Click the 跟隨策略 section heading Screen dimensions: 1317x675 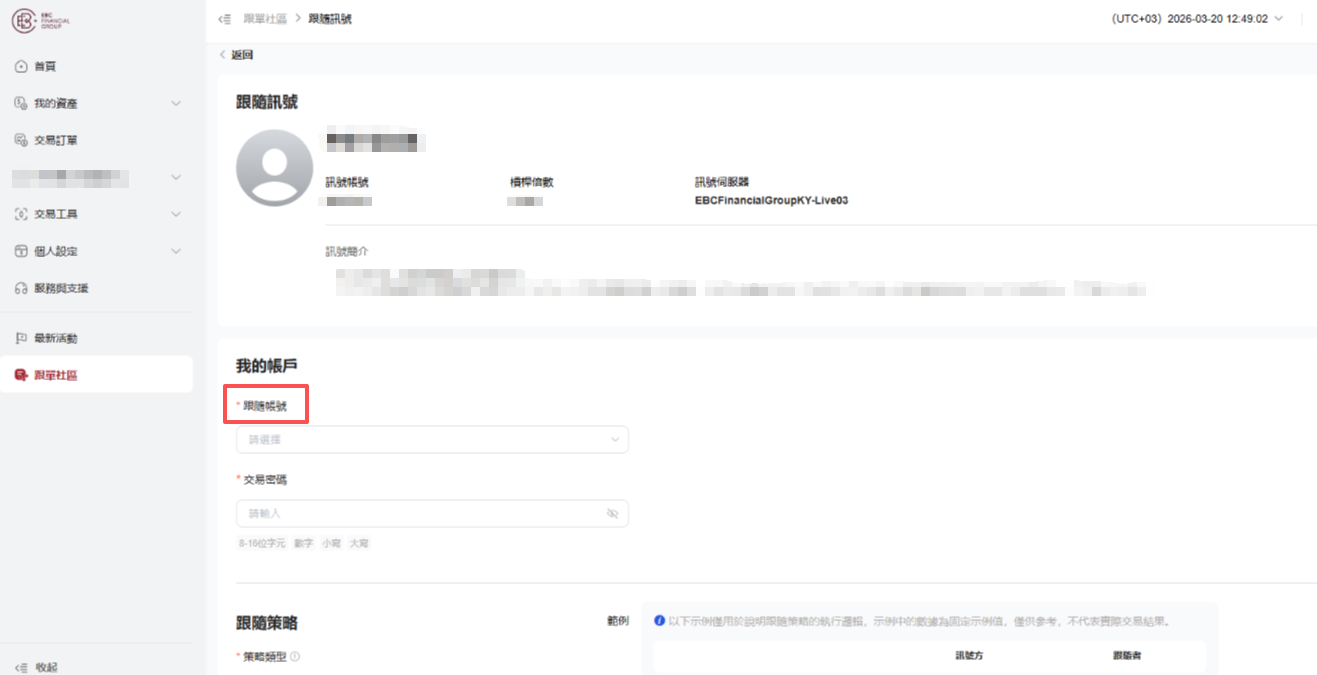click(266, 623)
